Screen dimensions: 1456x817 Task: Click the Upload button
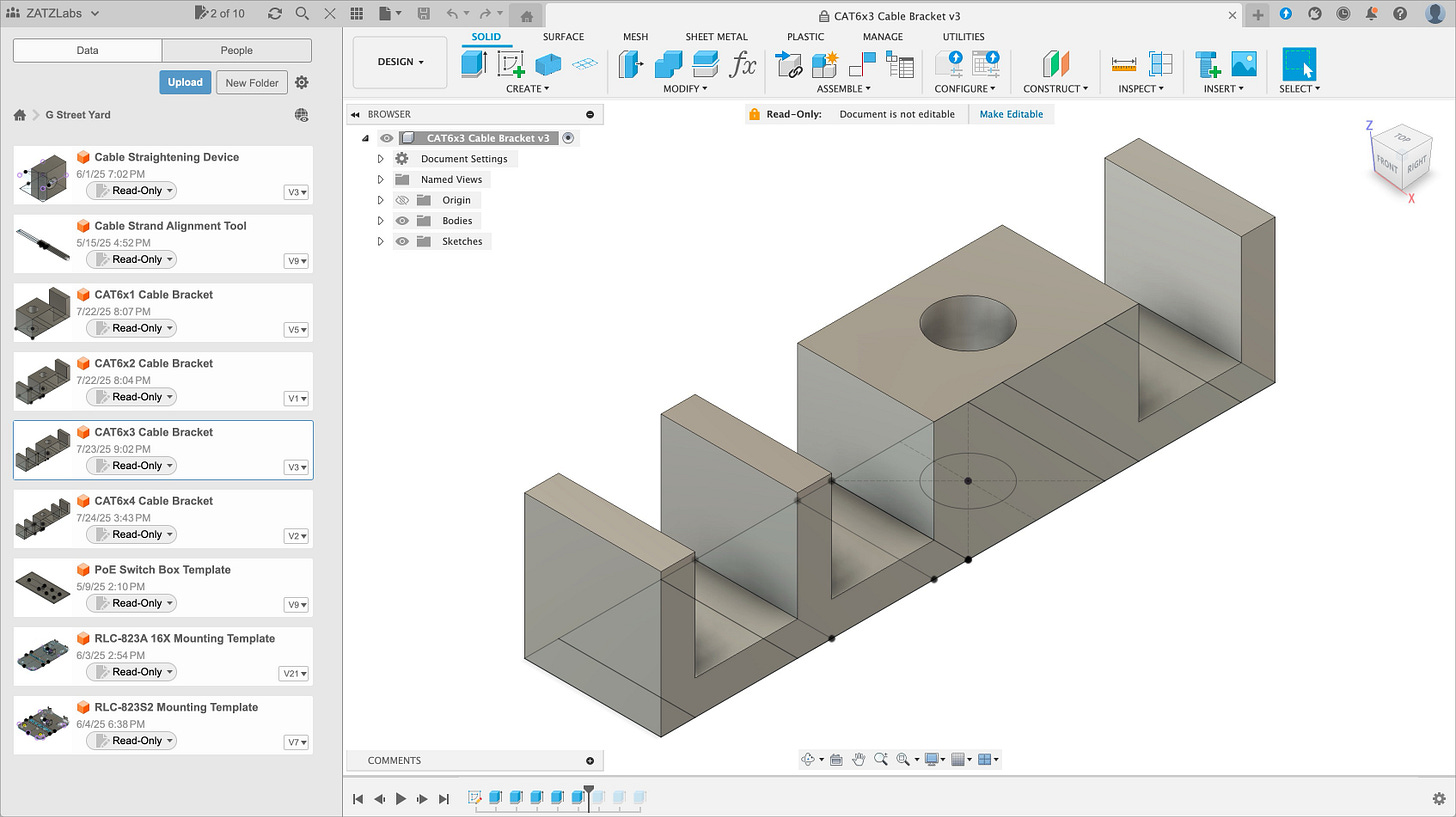click(185, 82)
